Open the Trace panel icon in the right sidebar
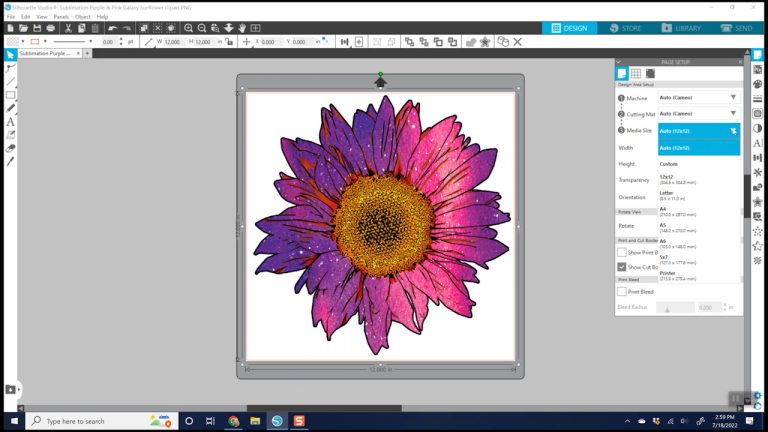Viewport: 768px width, 432px height. pos(758,114)
